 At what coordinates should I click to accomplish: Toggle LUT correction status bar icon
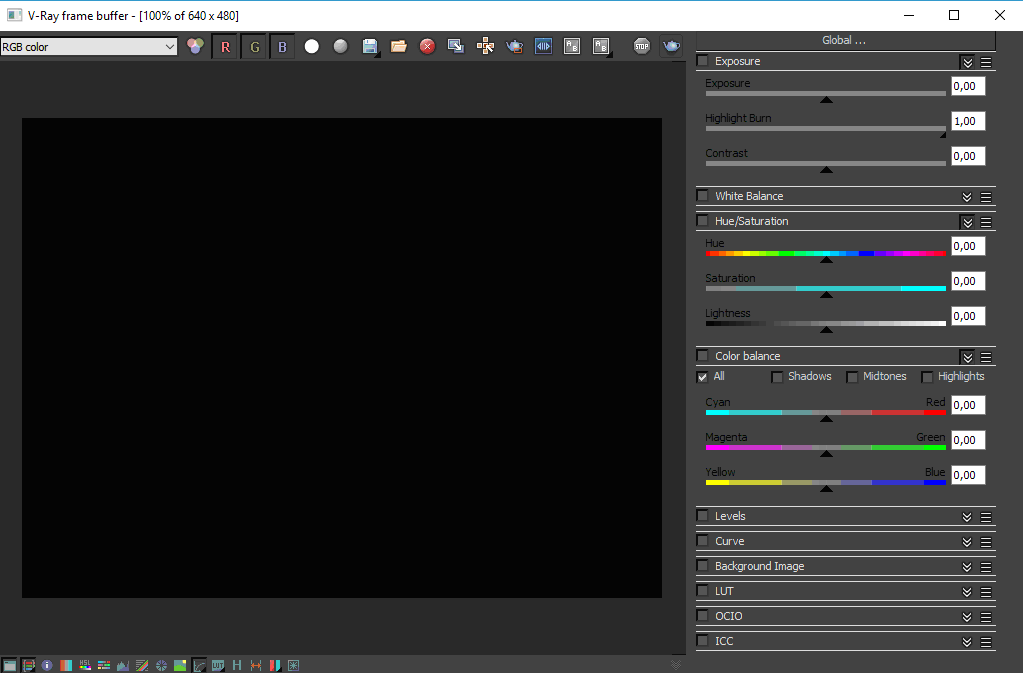tap(218, 665)
